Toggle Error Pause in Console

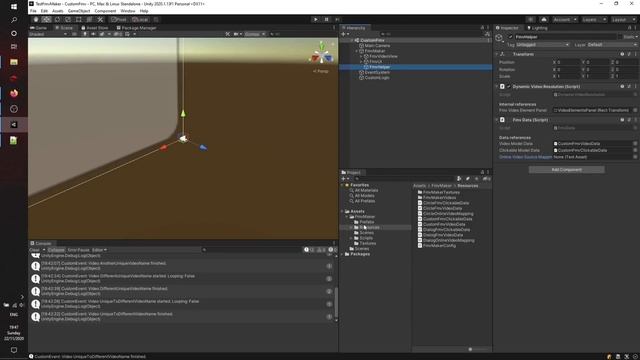(78, 250)
